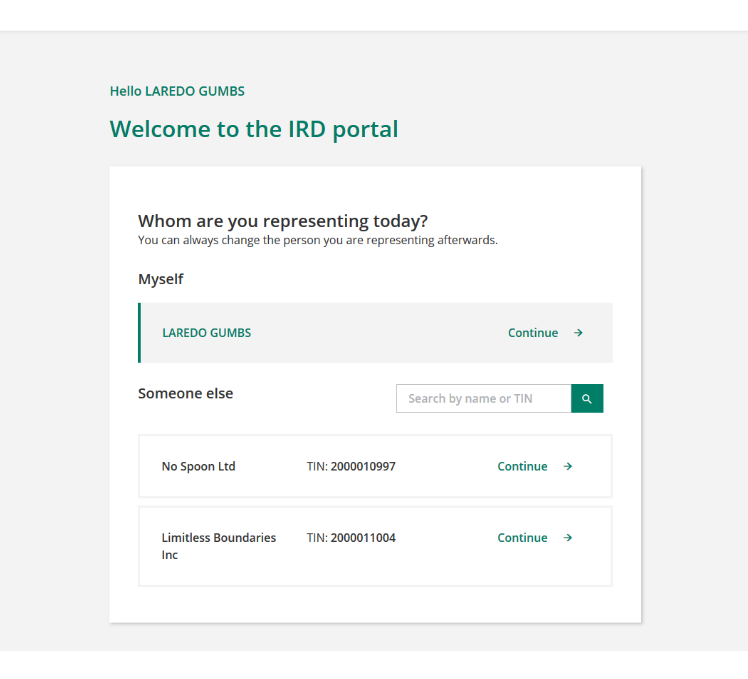This screenshot has width=748, height=679.
Task: Click the Myself section heading
Action: (x=161, y=279)
